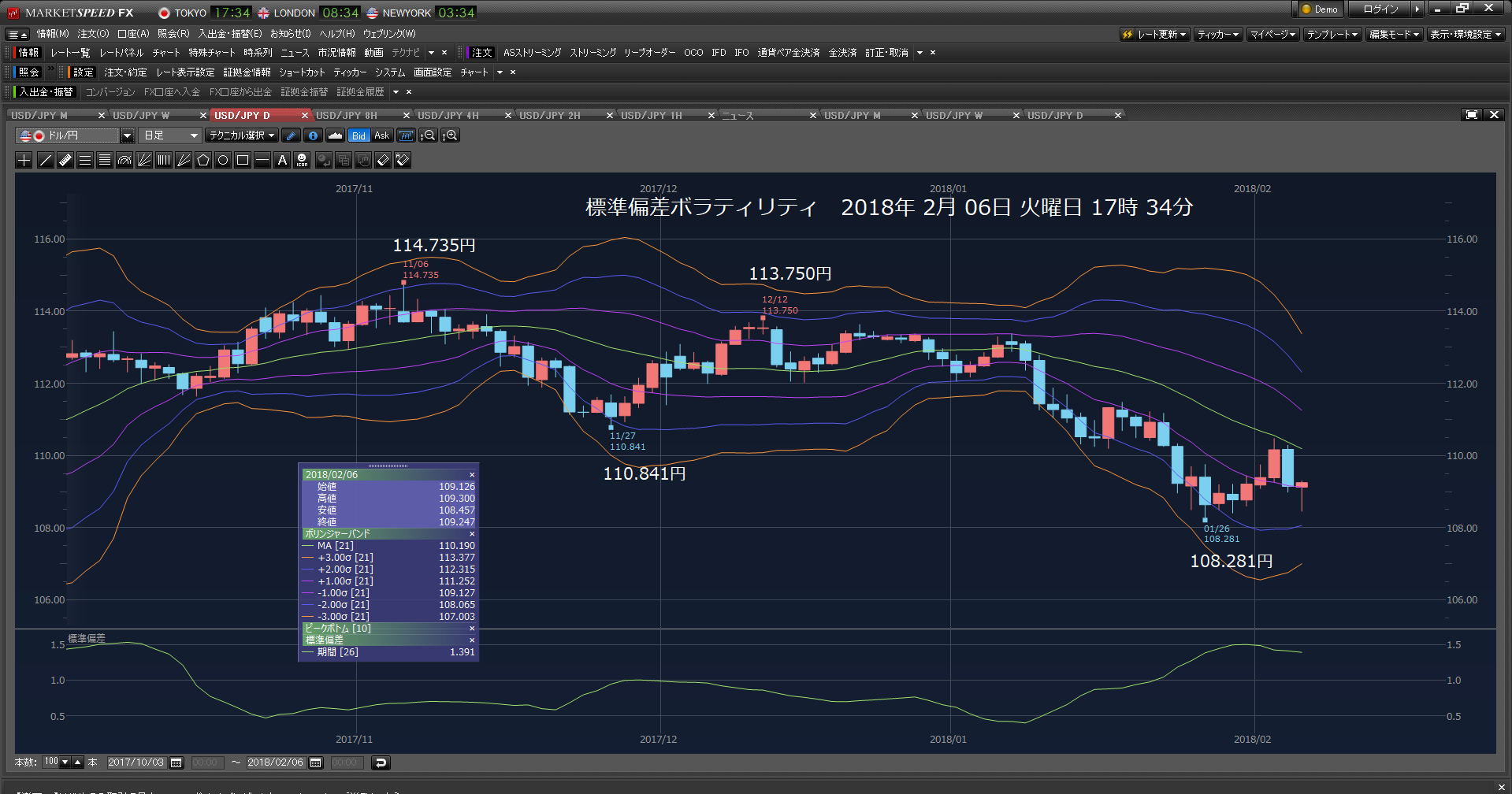The image size is (1512, 794).
Task: Close the ボリンジャーバンド section in data popup
Action: [472, 534]
